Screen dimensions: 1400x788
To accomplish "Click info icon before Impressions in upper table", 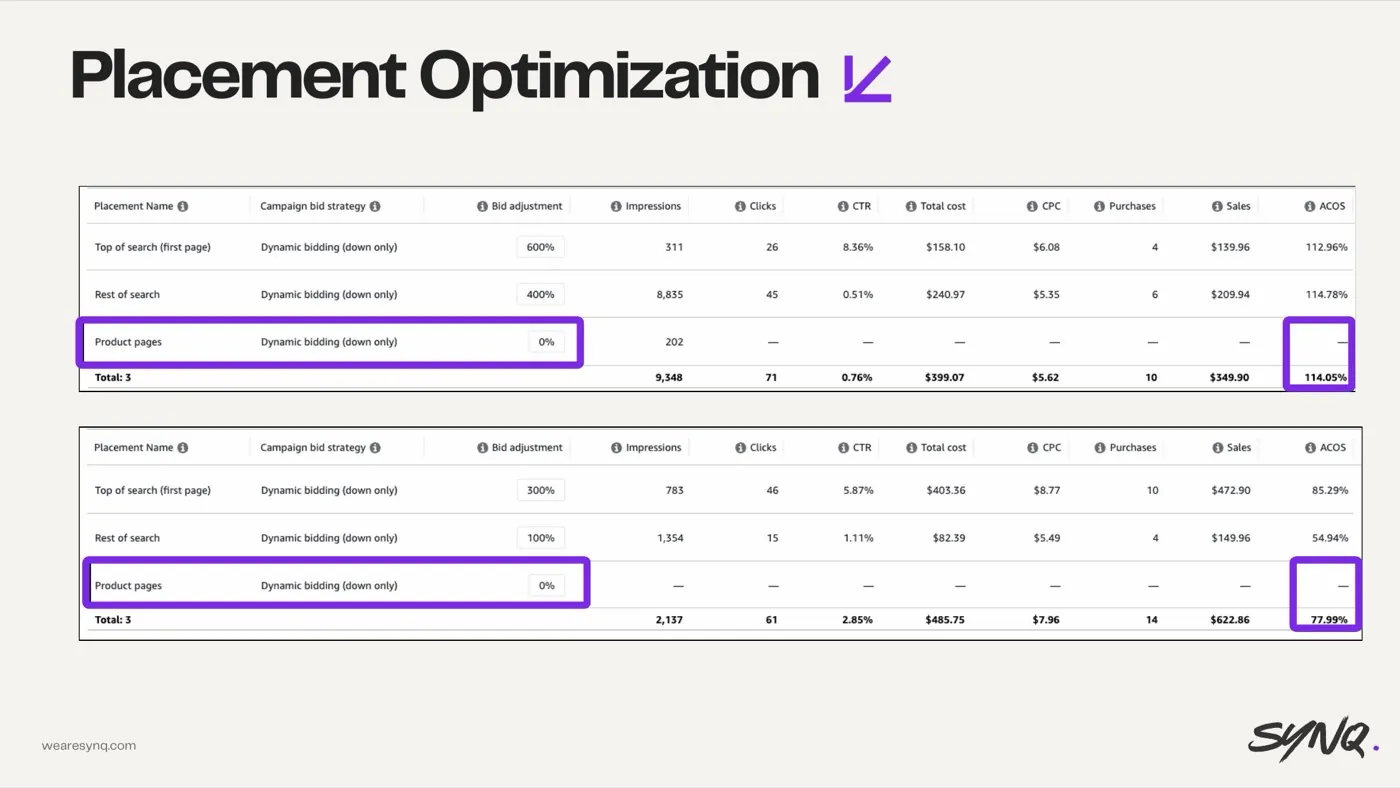I will (x=616, y=206).
